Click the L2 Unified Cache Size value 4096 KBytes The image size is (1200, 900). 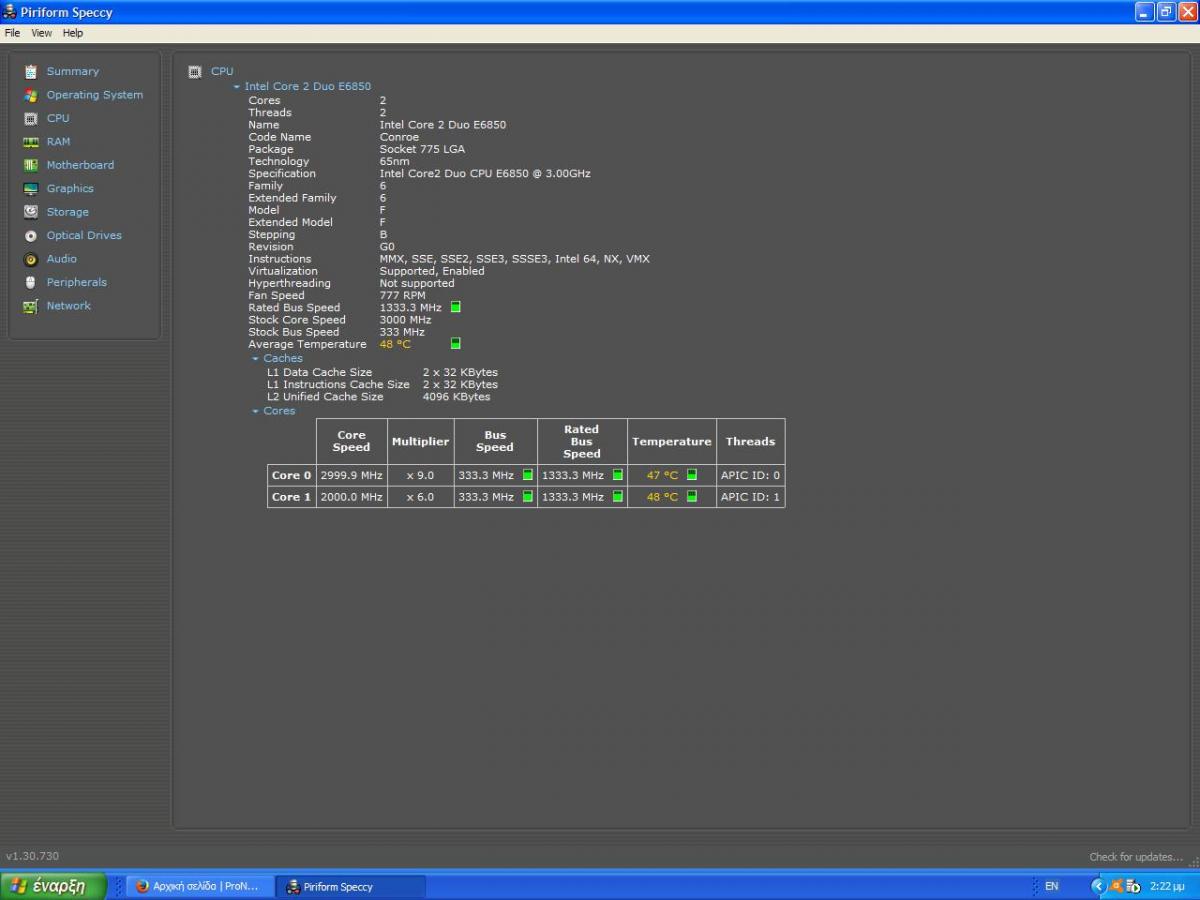tap(456, 397)
